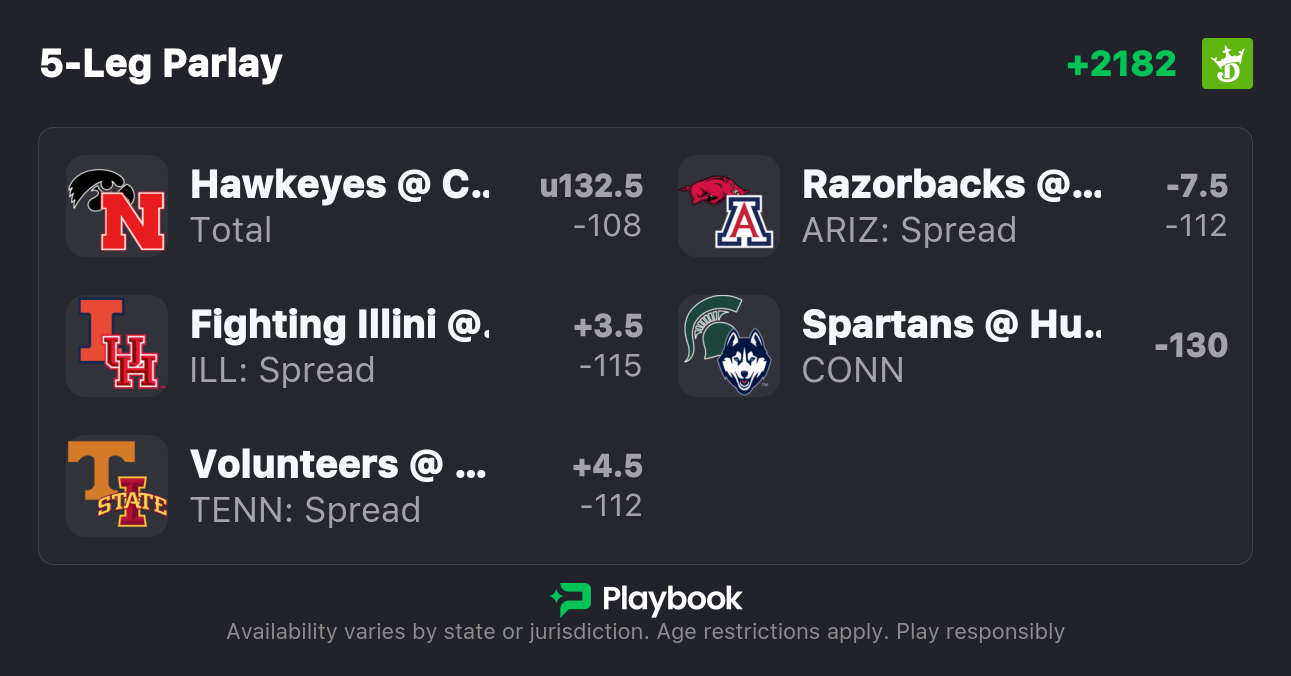The height and width of the screenshot is (676, 1291).
Task: Select the +3.5 Illinois spread odds
Action: (607, 326)
